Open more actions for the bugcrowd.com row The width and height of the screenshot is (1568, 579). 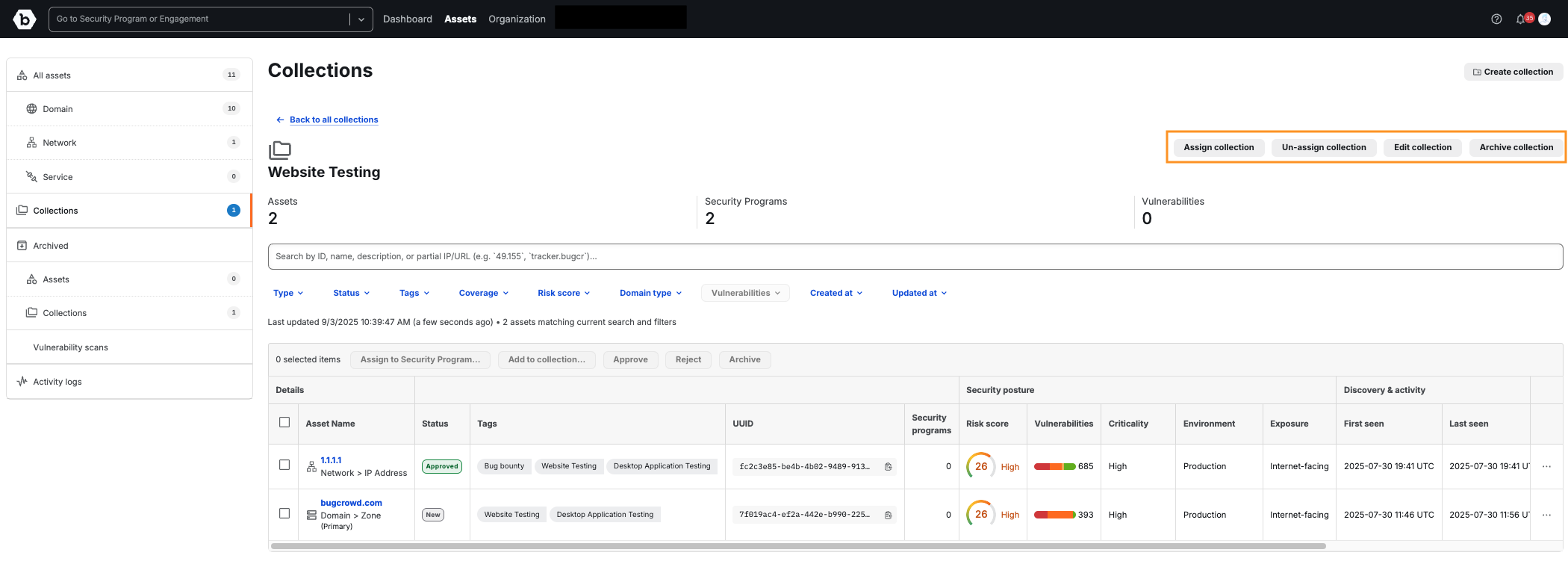pyautogui.click(x=1546, y=515)
